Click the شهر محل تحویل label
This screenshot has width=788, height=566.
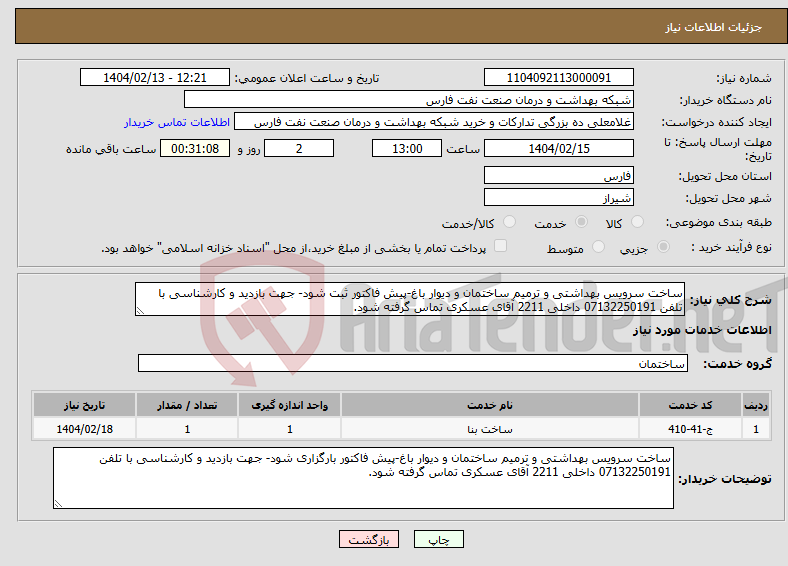coord(729,199)
